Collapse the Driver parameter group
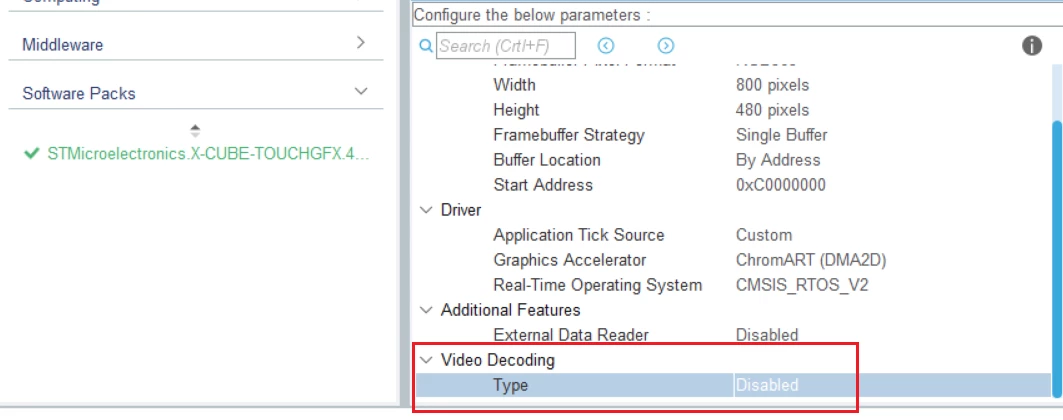The width and height of the screenshot is (1063, 420). (x=426, y=210)
